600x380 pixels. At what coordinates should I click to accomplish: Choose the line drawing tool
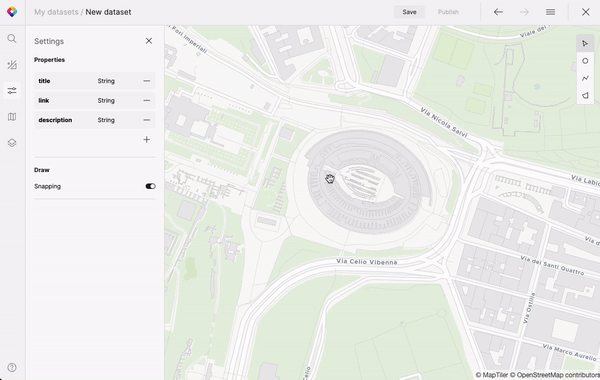[x=585, y=78]
